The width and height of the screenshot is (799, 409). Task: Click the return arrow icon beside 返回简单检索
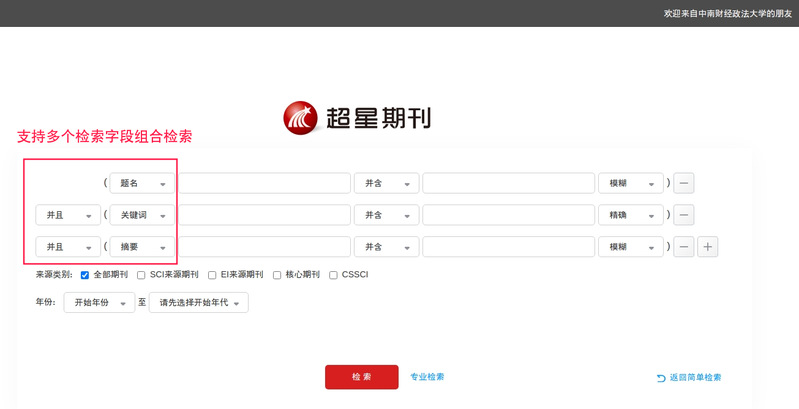[661, 378]
